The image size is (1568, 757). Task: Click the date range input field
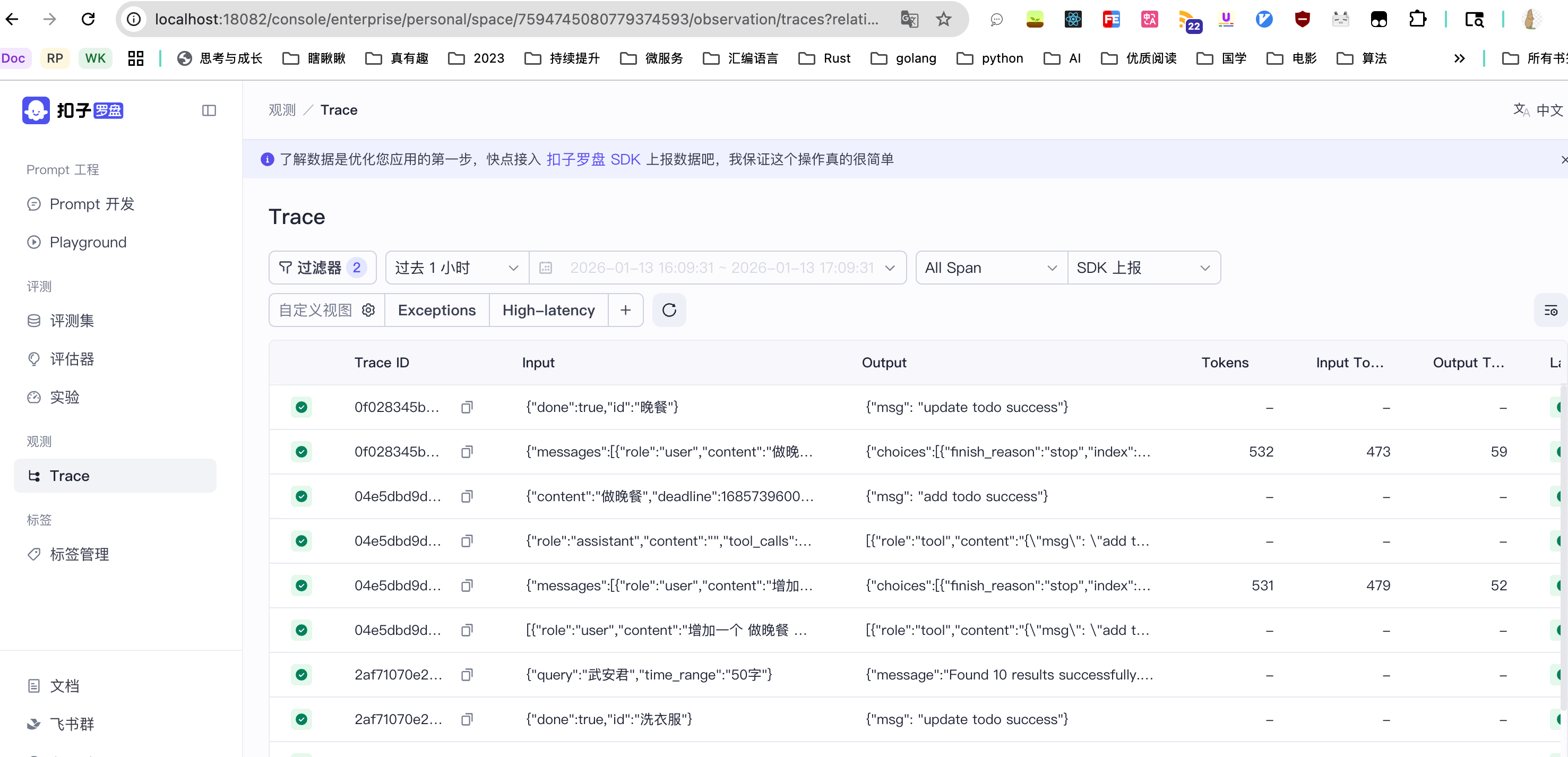pos(721,268)
